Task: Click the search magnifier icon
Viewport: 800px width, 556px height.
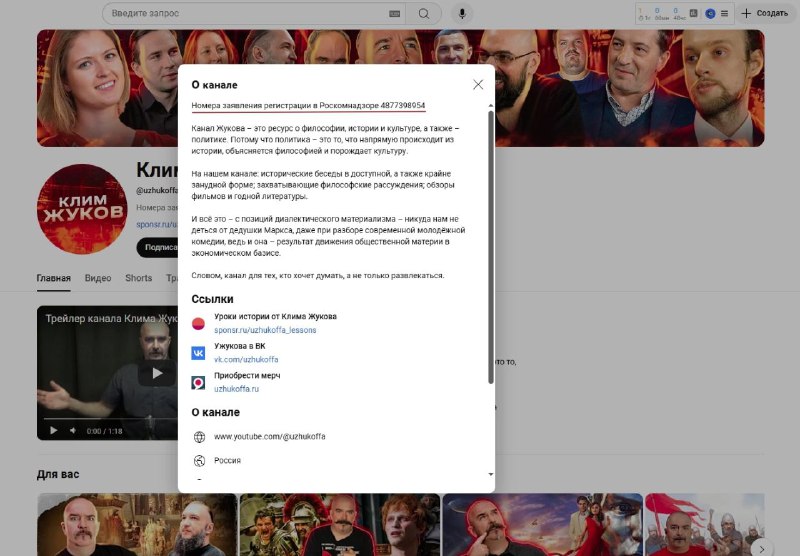Action: (423, 14)
